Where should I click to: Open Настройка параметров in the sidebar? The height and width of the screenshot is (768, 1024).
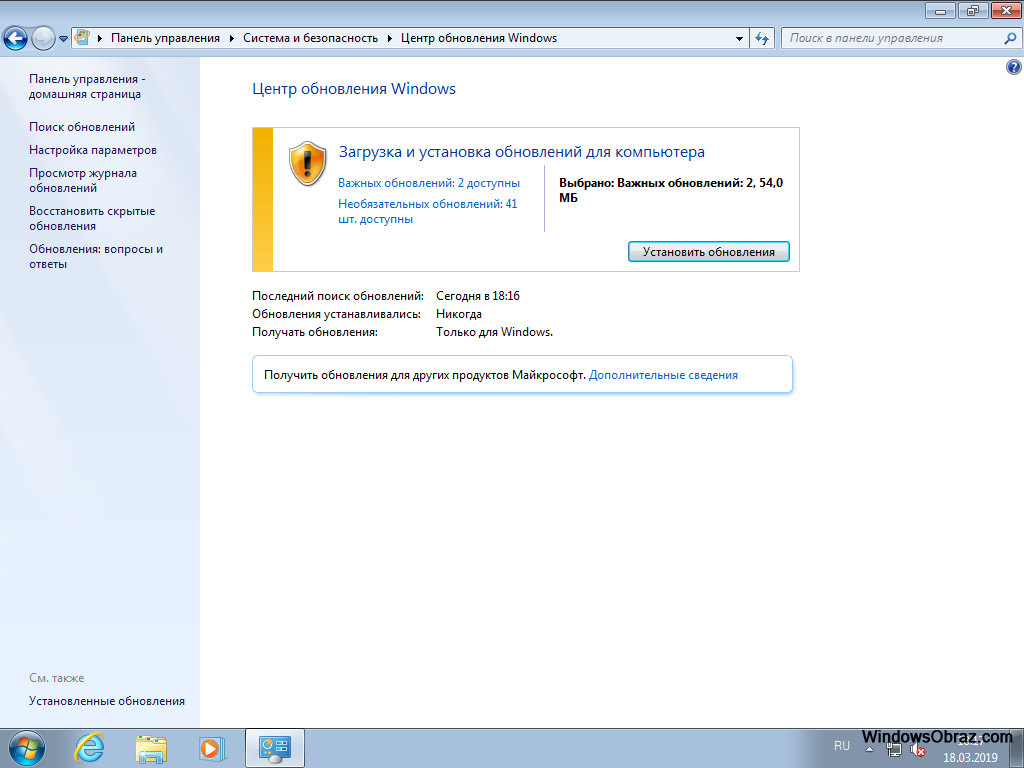point(93,150)
